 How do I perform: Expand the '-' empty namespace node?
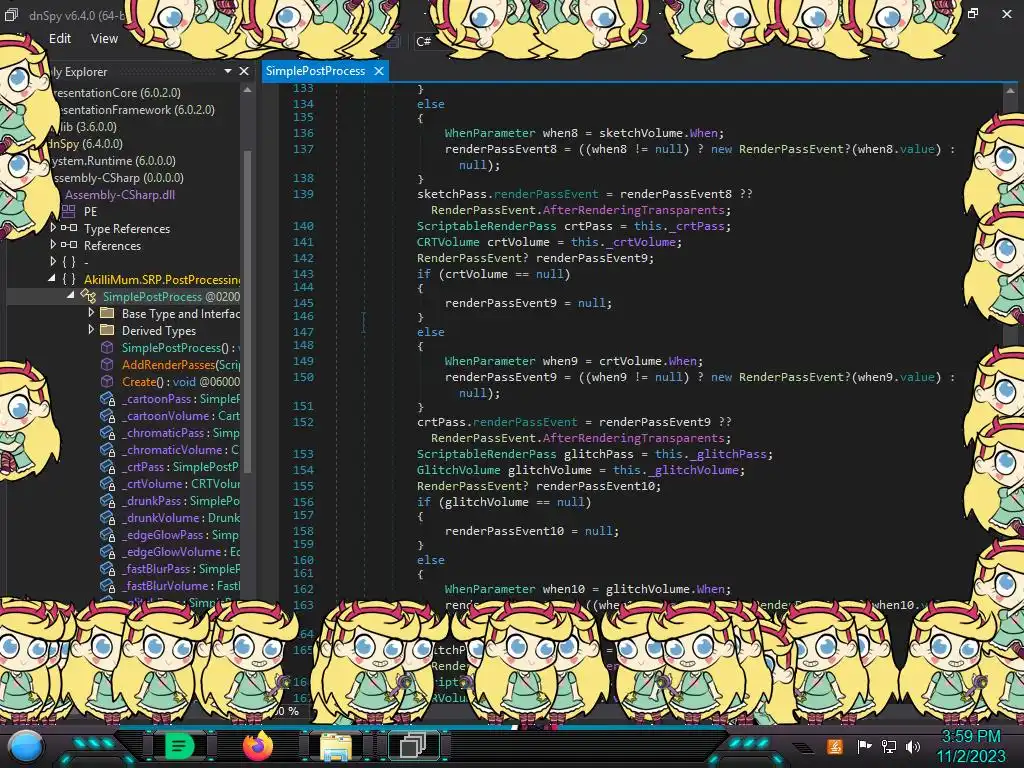click(53, 261)
